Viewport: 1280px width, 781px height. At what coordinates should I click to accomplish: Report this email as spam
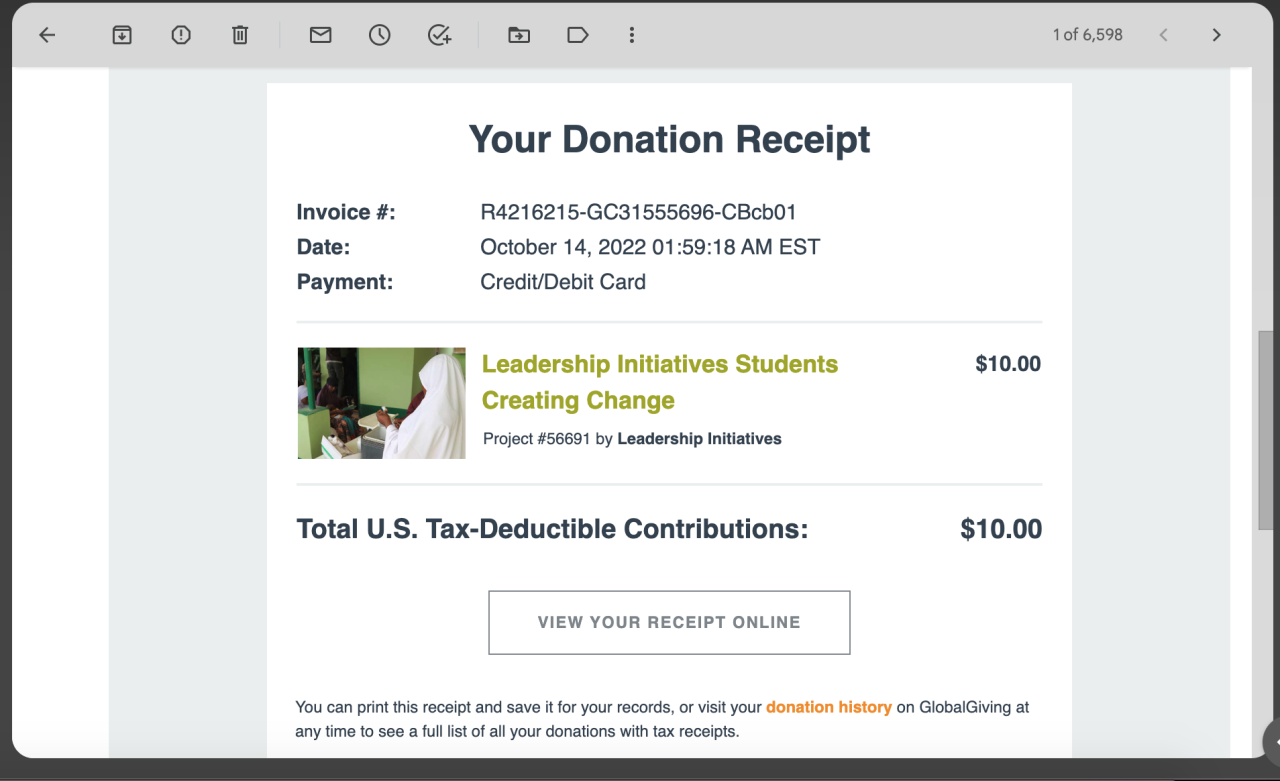coord(181,35)
